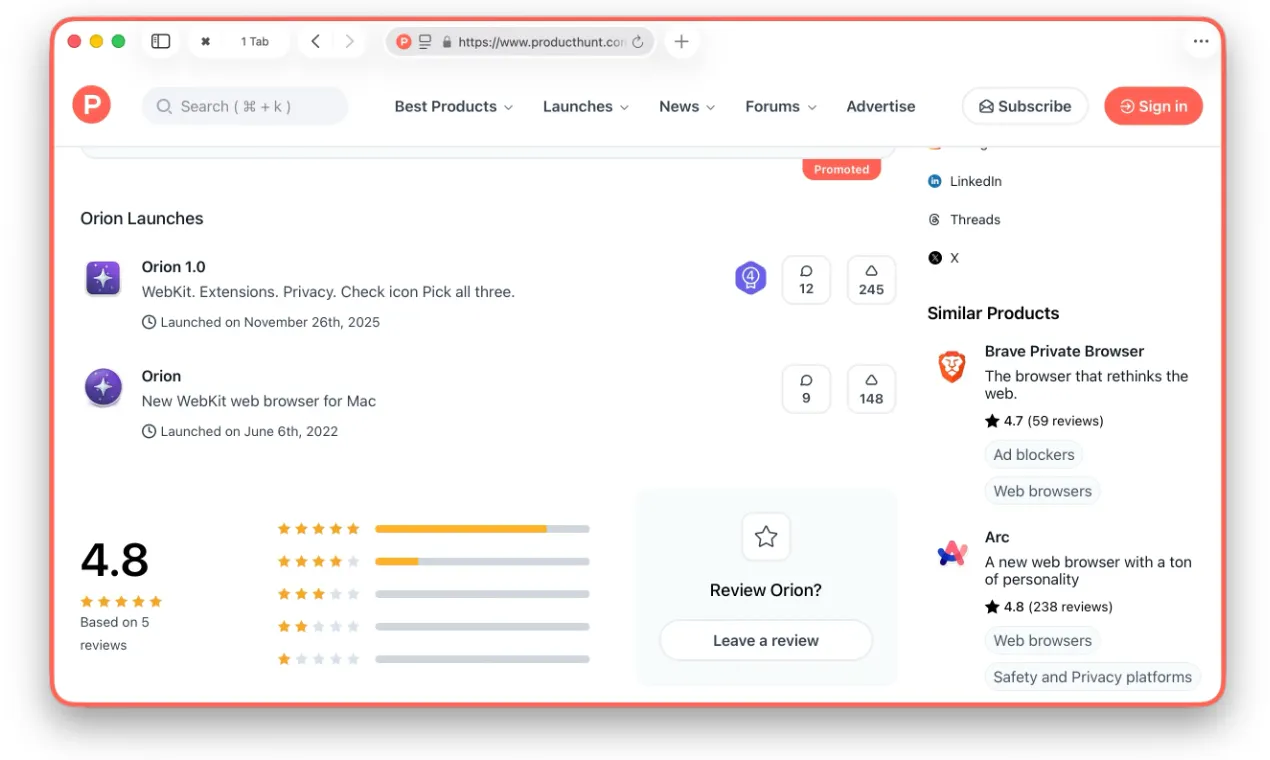Click the purple number 4 badge
This screenshot has height=760, width=1270.
tap(750, 278)
